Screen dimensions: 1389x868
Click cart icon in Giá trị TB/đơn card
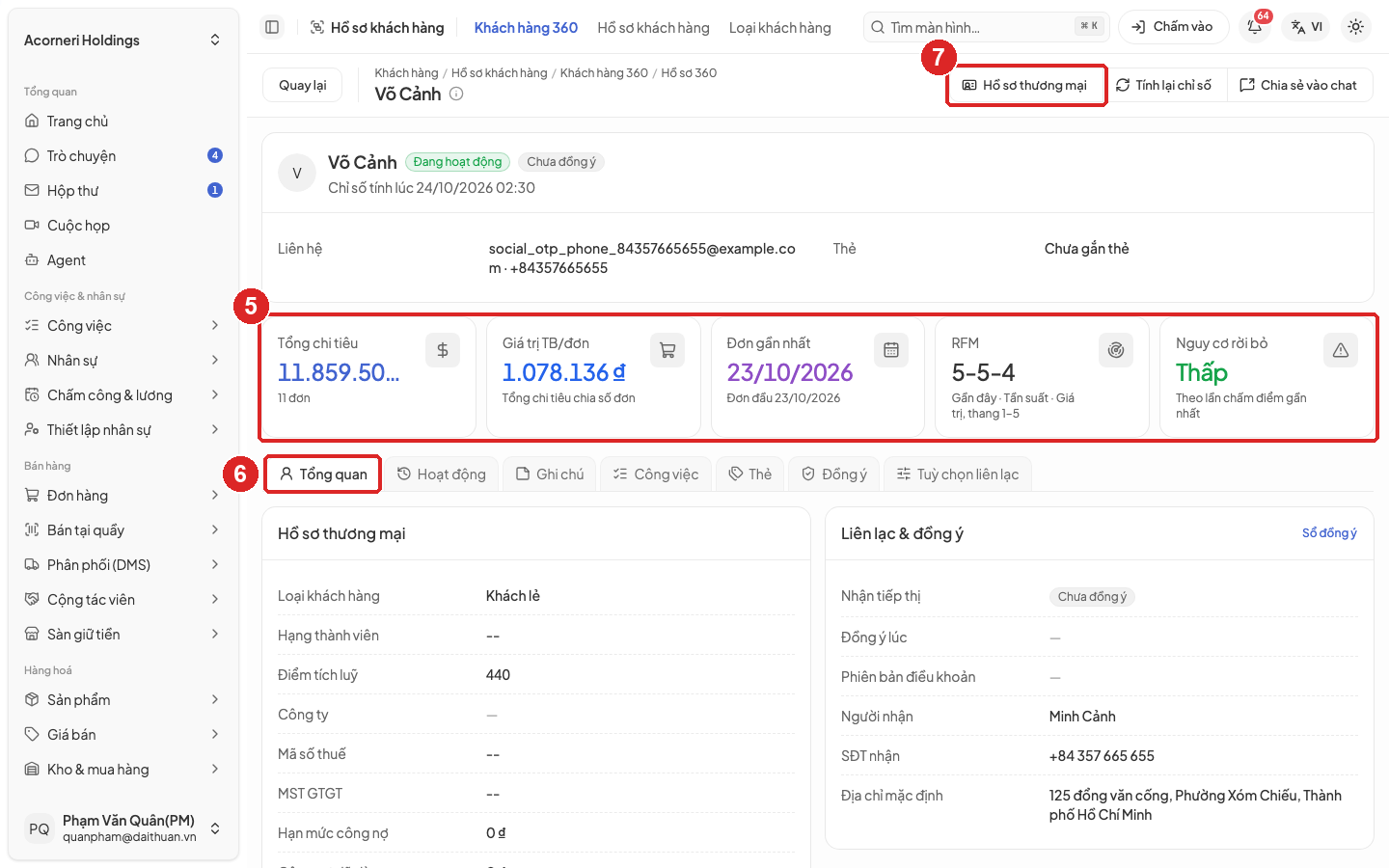(667, 350)
